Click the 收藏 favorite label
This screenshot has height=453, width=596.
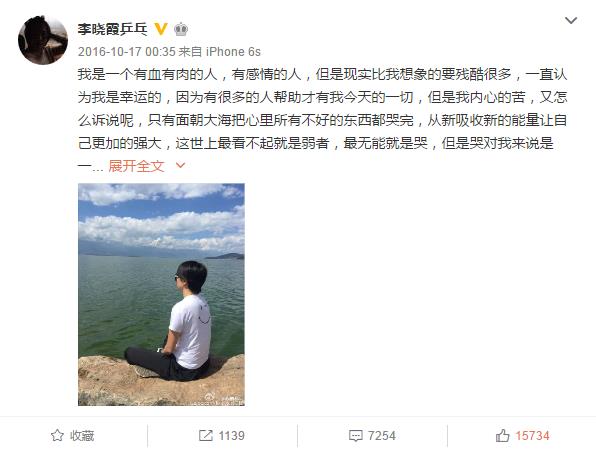[82, 436]
